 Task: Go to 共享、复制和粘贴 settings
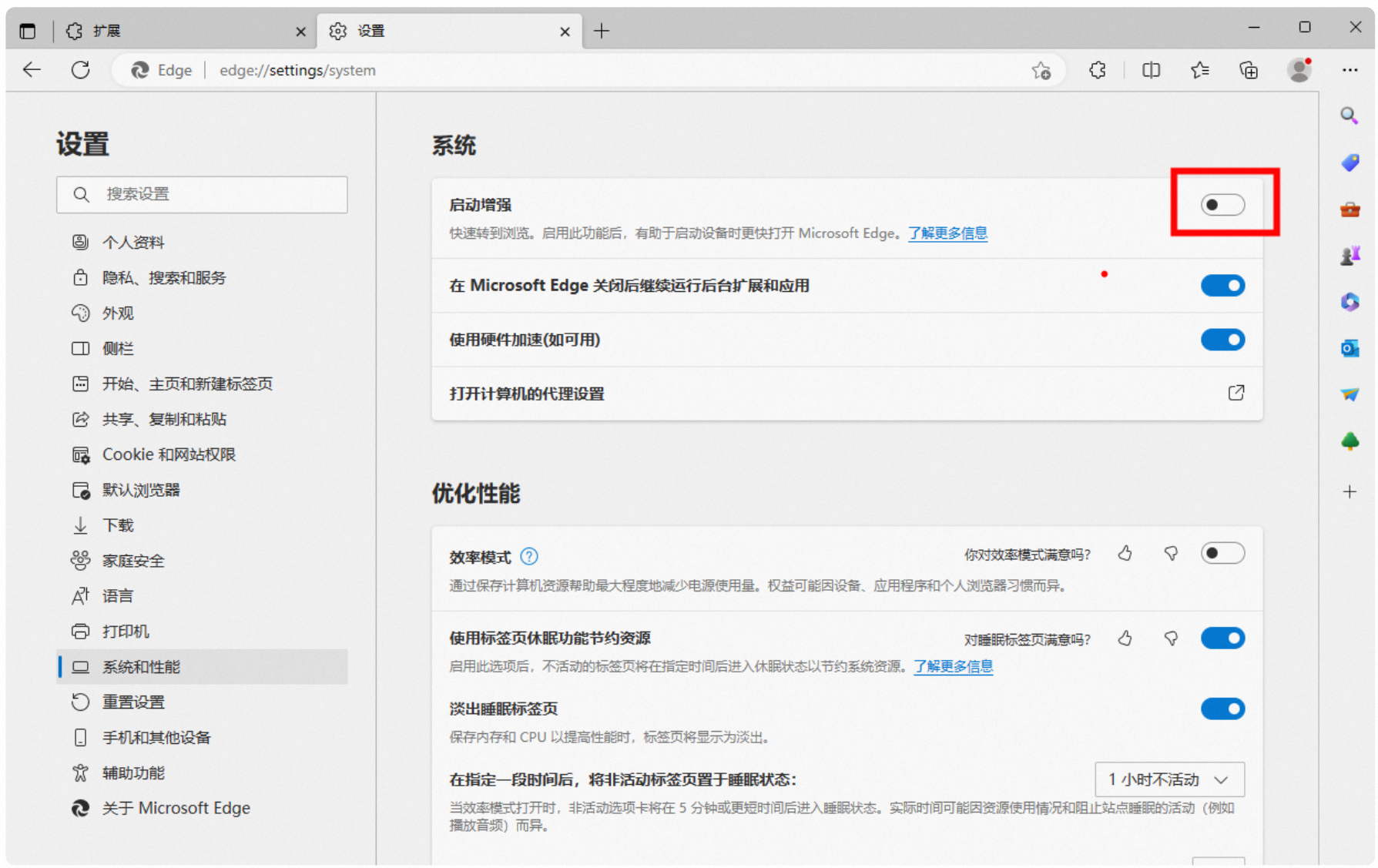[203, 420]
